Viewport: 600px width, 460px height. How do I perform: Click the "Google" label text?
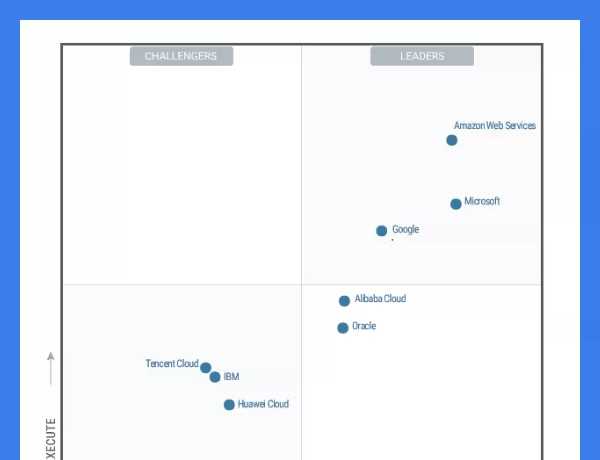tap(406, 230)
